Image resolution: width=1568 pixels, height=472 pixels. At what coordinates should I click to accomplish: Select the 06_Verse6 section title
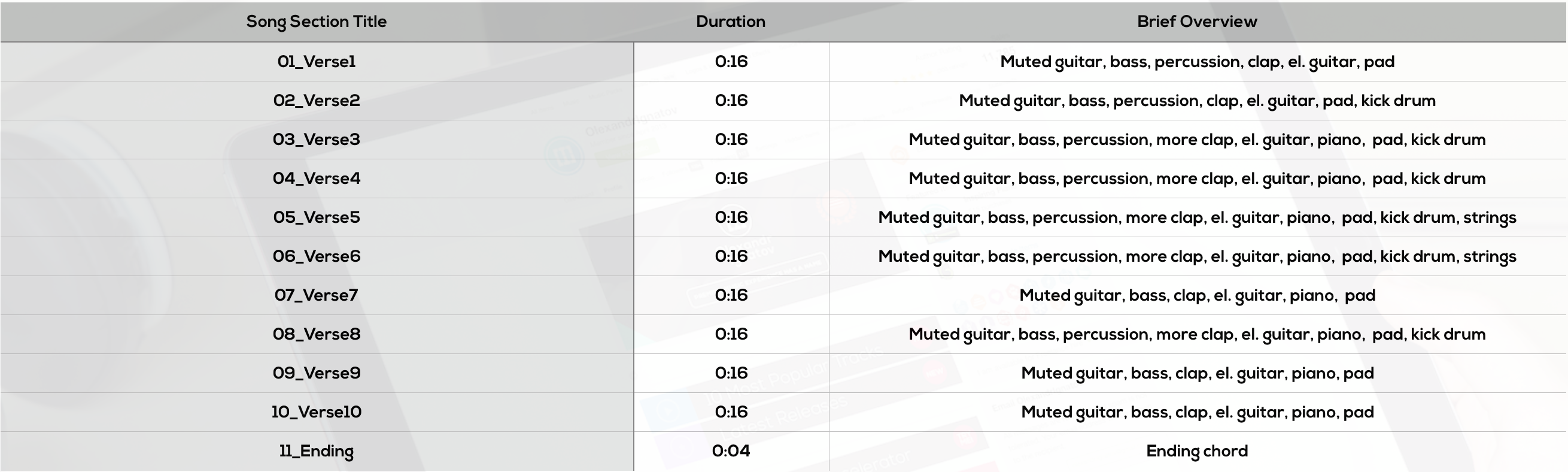pyautogui.click(x=316, y=256)
